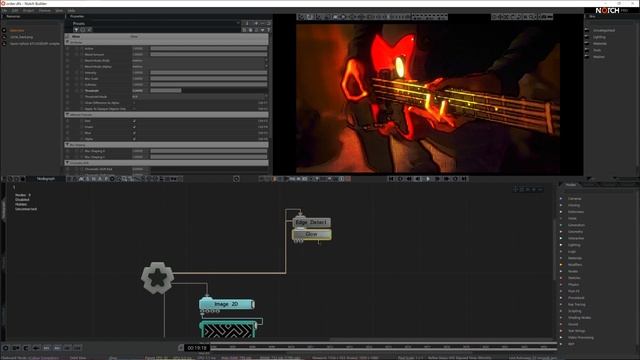Click the 'Disabled' label in the nodegraph
Screen dimensions: 640x360
[x=22, y=200]
